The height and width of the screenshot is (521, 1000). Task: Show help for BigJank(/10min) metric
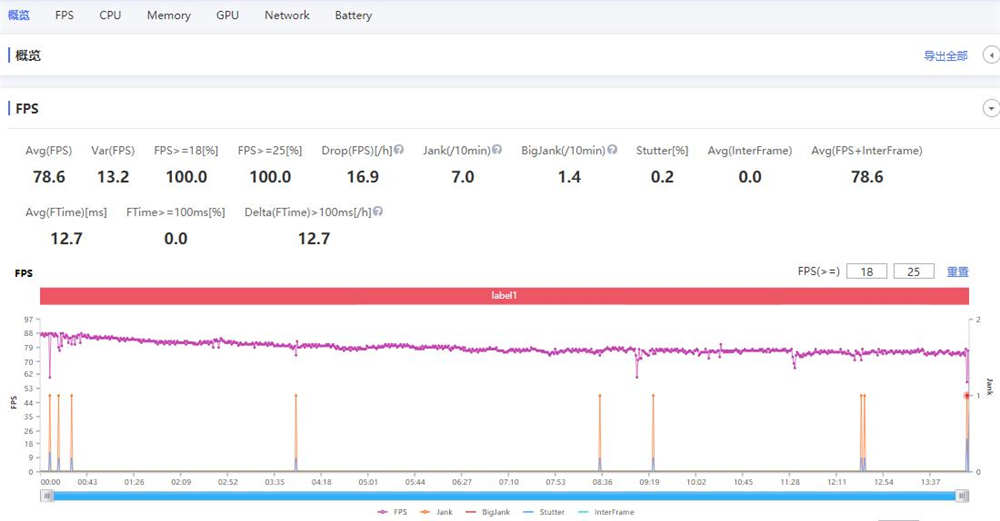(612, 149)
